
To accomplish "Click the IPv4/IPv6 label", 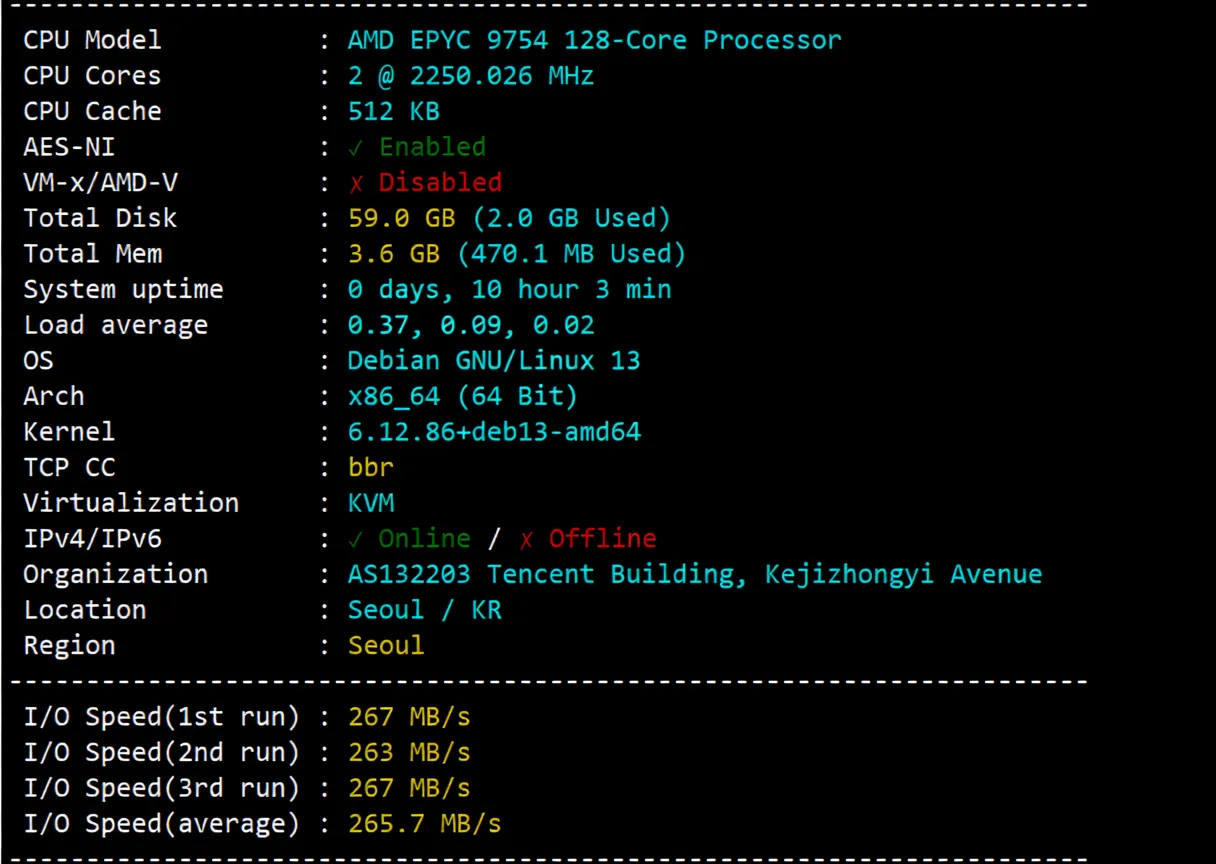I will (92, 539).
